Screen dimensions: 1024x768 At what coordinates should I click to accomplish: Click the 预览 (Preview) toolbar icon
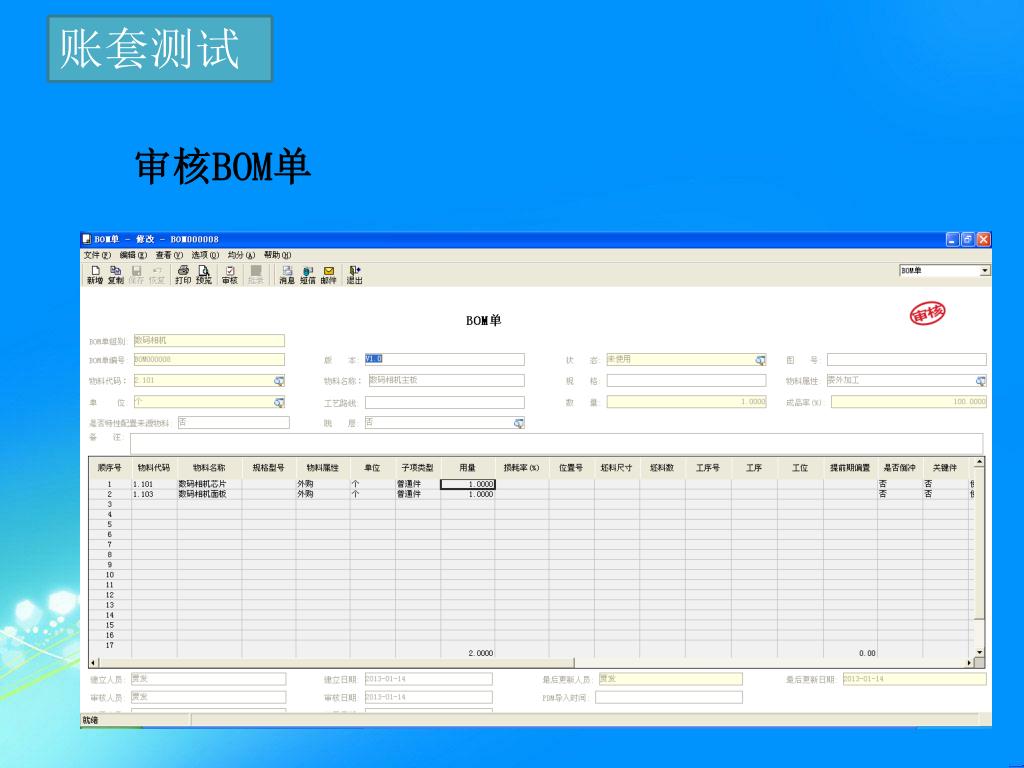click(204, 274)
